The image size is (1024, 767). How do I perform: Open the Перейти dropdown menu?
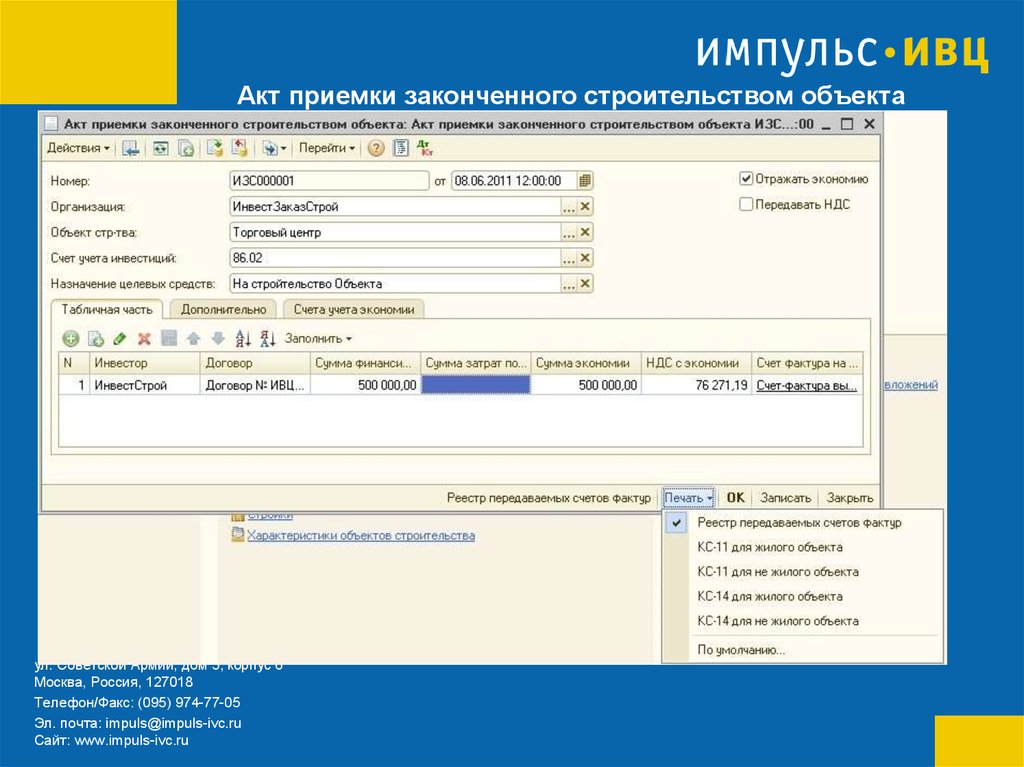pyautogui.click(x=327, y=148)
